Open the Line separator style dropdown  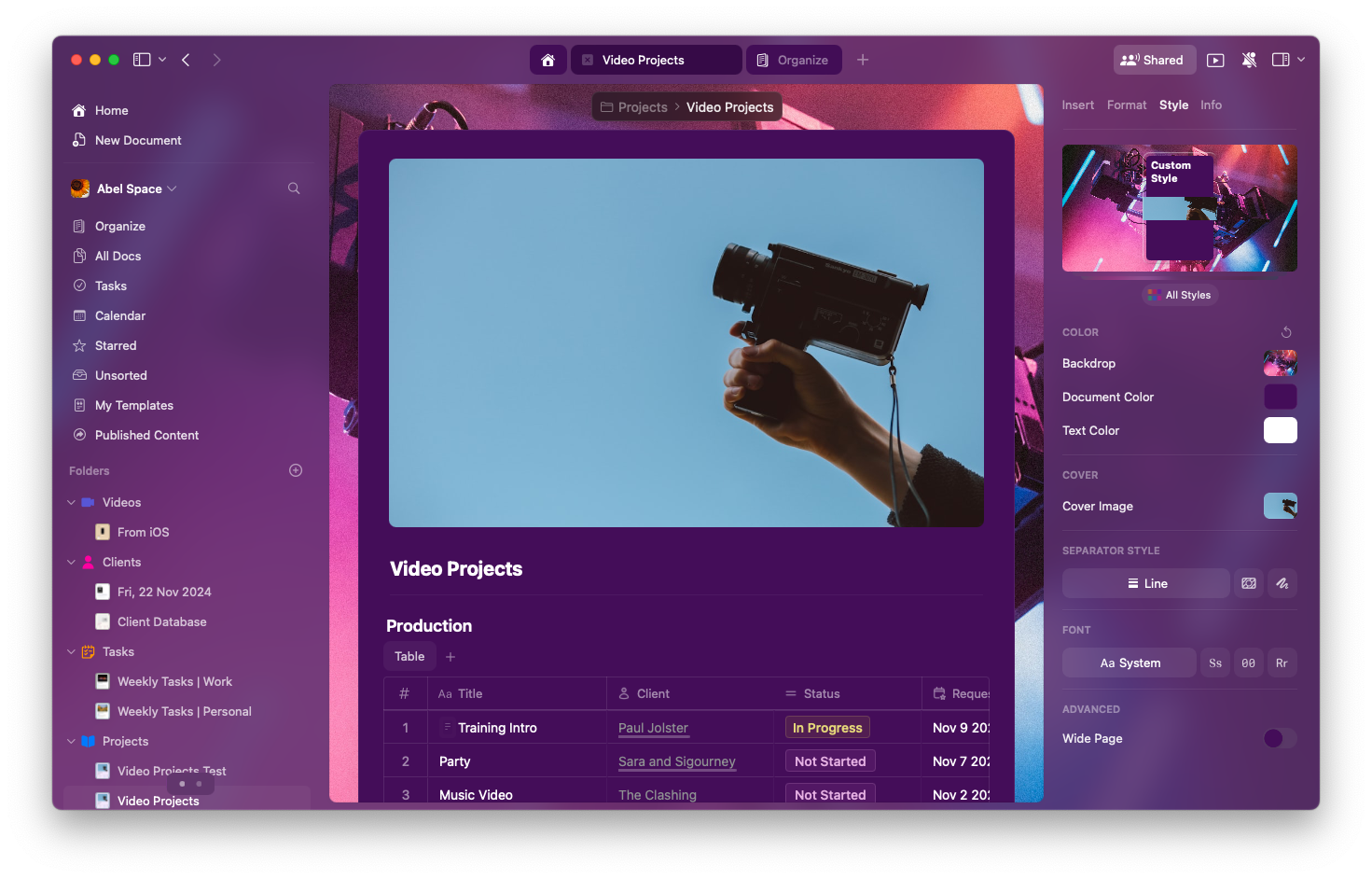[x=1145, y=583]
